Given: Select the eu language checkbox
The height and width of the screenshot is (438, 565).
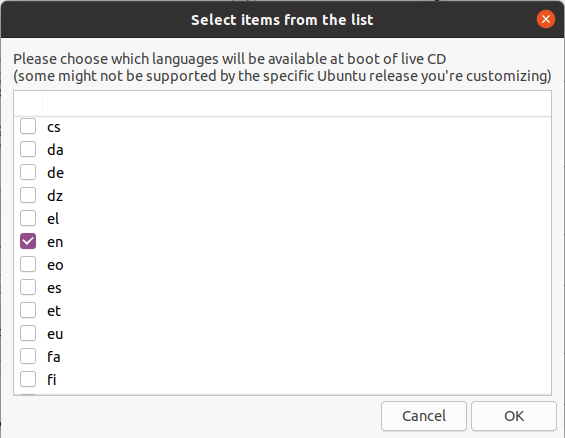Looking at the screenshot, I should 28,334.
